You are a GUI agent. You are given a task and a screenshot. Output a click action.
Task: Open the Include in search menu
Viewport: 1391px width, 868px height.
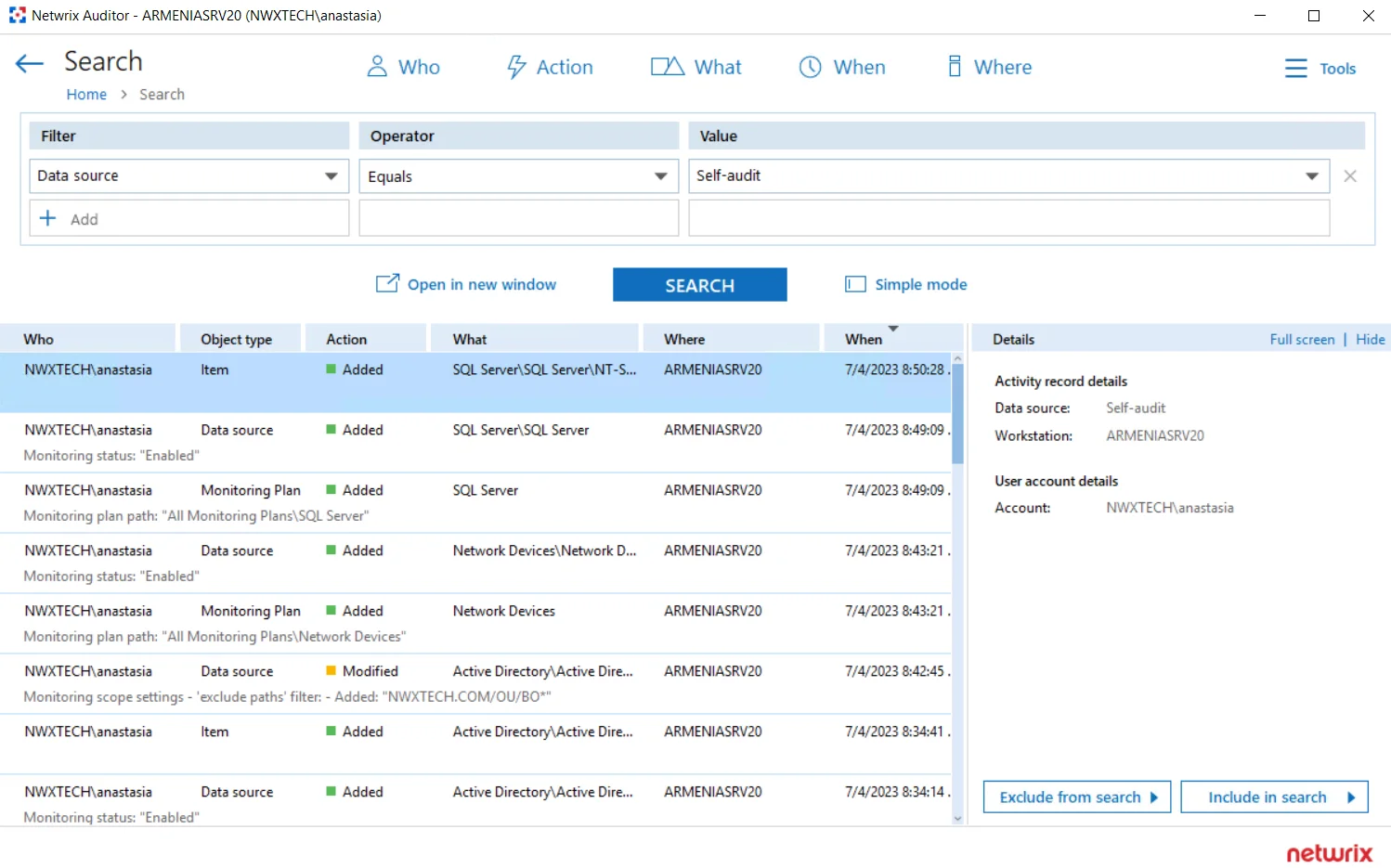click(x=1274, y=797)
